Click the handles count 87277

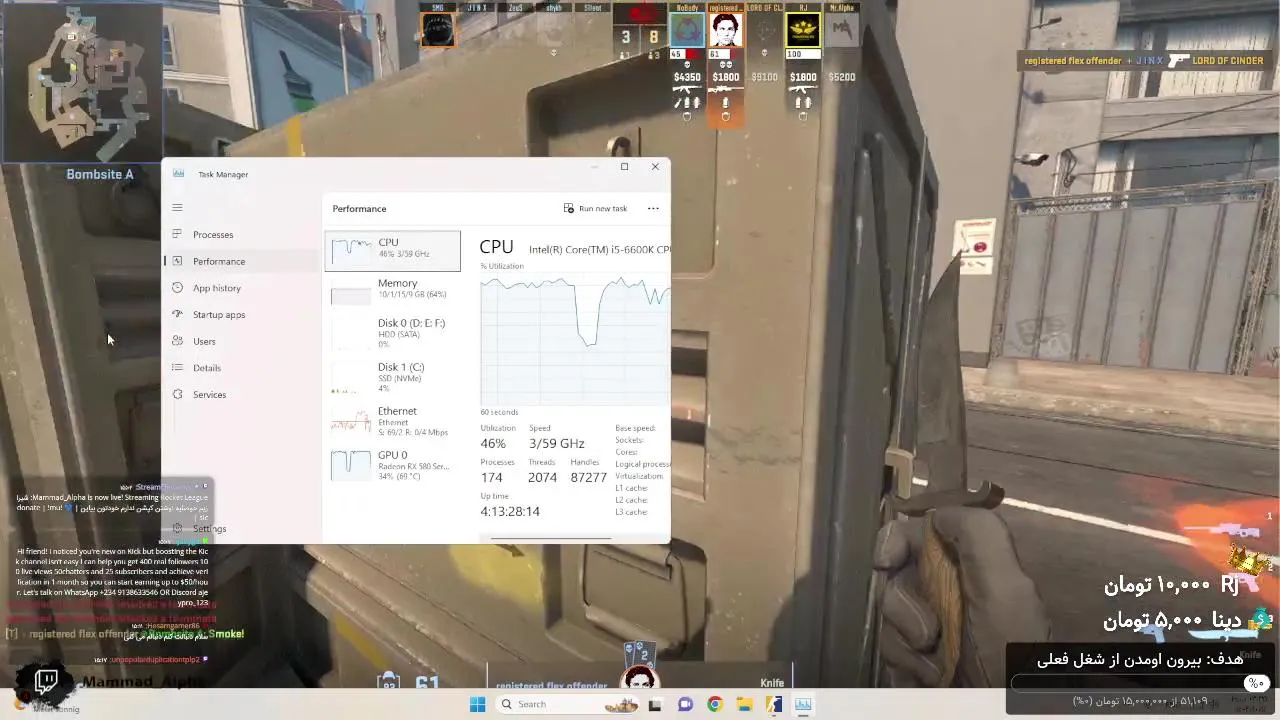coord(589,477)
